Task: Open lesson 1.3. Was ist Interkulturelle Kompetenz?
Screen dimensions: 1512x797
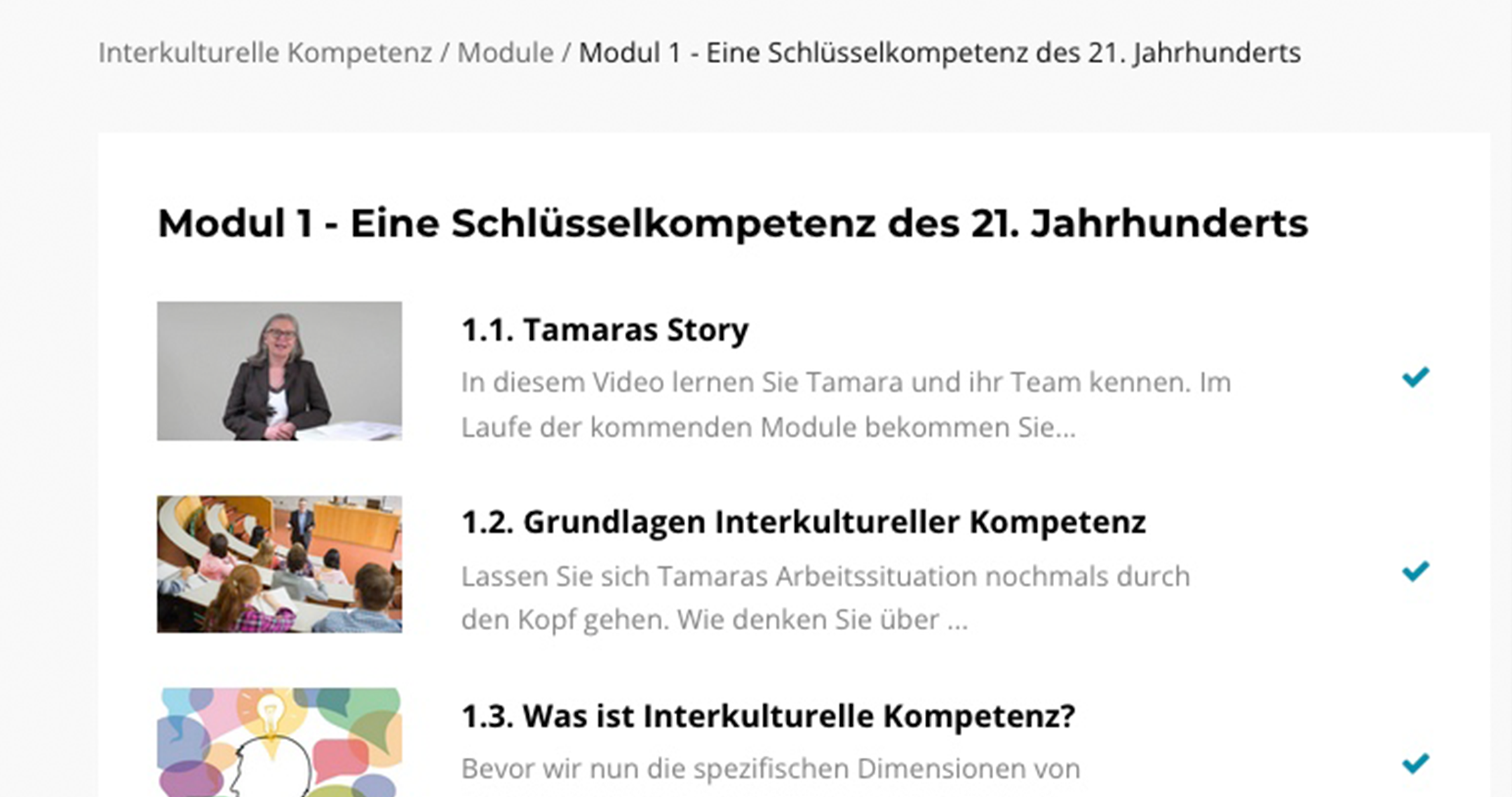Action: coord(769,716)
